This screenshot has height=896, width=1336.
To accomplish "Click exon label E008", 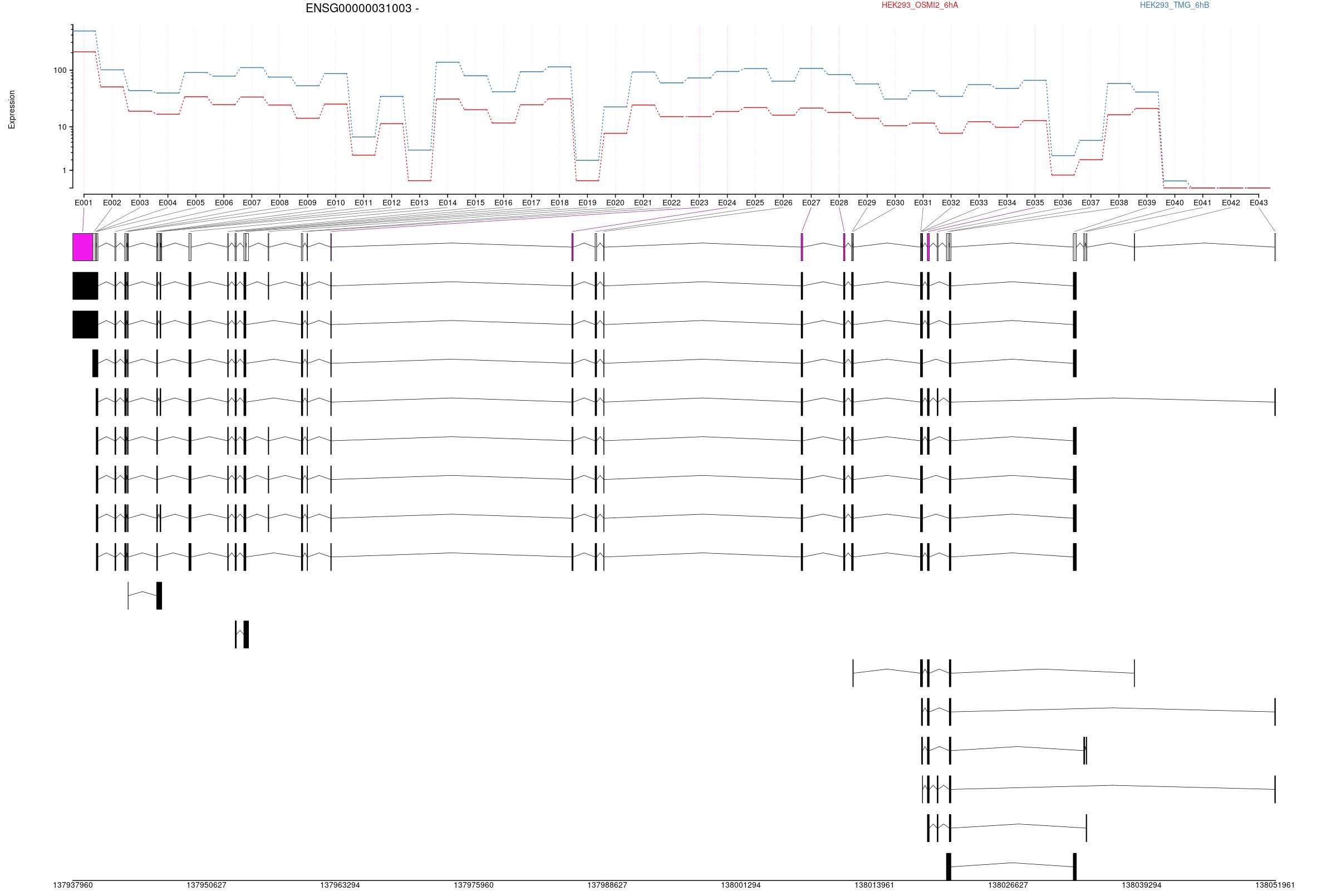I will pos(279,203).
